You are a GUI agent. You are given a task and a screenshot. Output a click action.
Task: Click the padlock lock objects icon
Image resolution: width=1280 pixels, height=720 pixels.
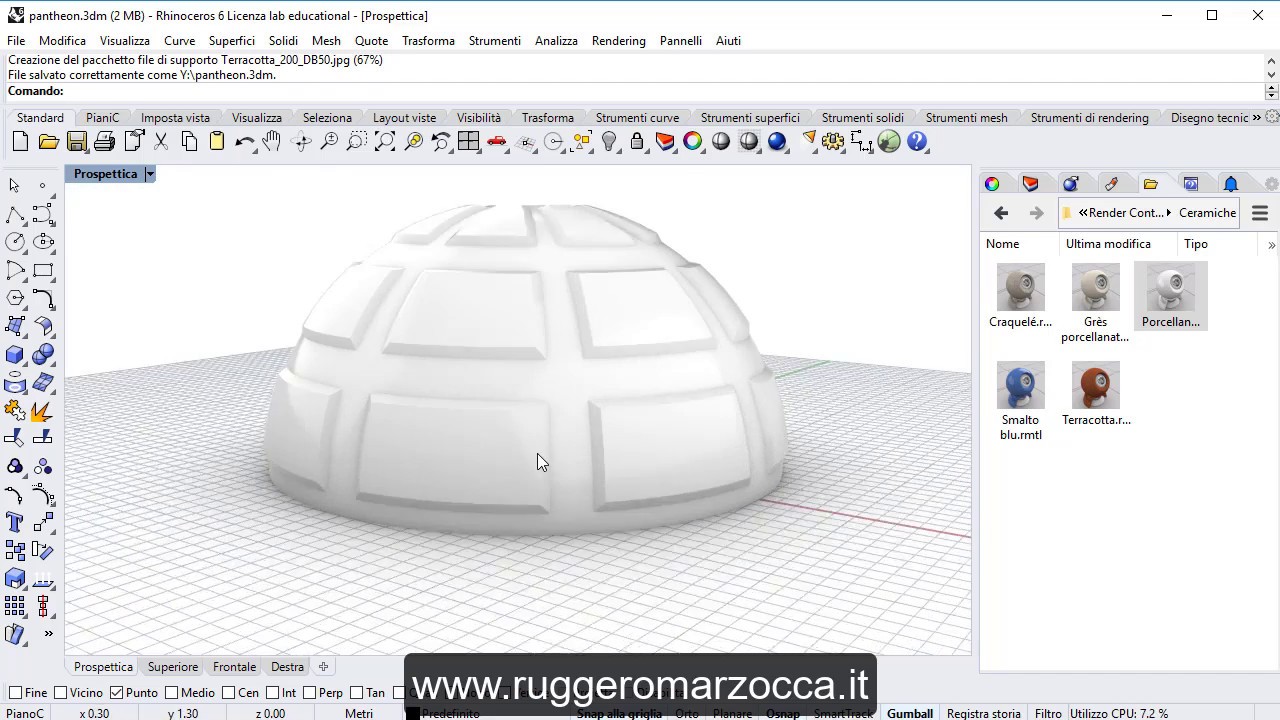637,142
